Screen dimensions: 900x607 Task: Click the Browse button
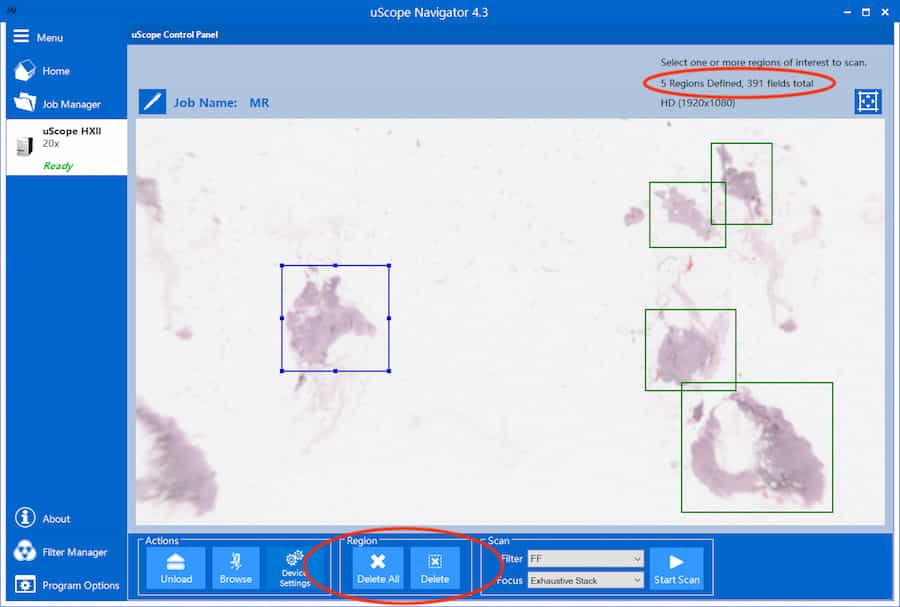coord(236,567)
